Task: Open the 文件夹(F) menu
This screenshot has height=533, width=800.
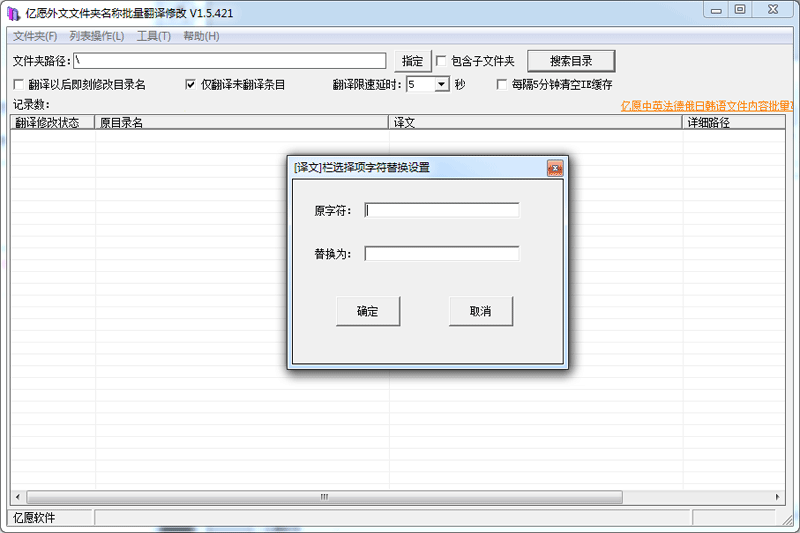Action: point(36,36)
